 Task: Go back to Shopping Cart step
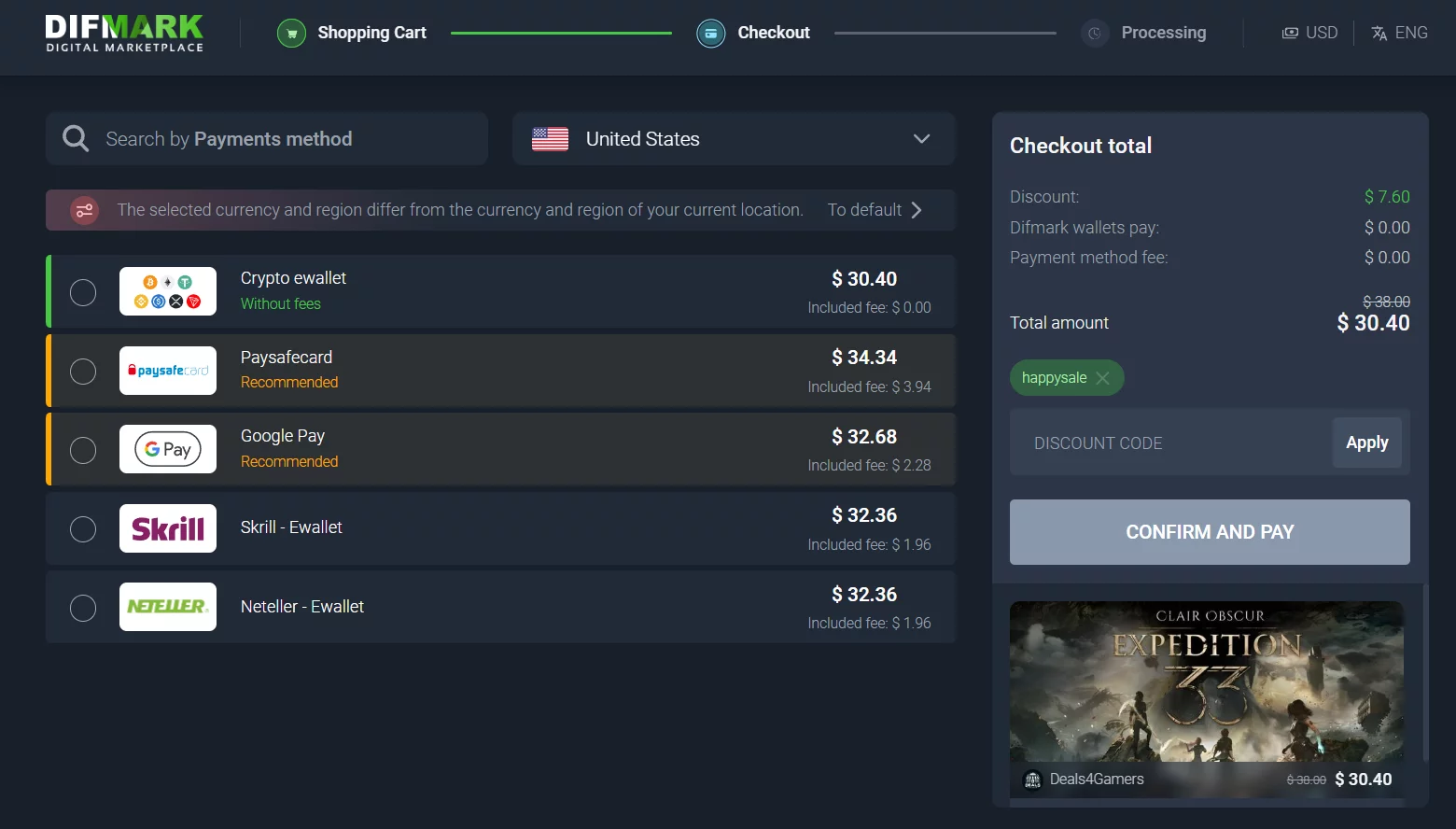pos(371,33)
